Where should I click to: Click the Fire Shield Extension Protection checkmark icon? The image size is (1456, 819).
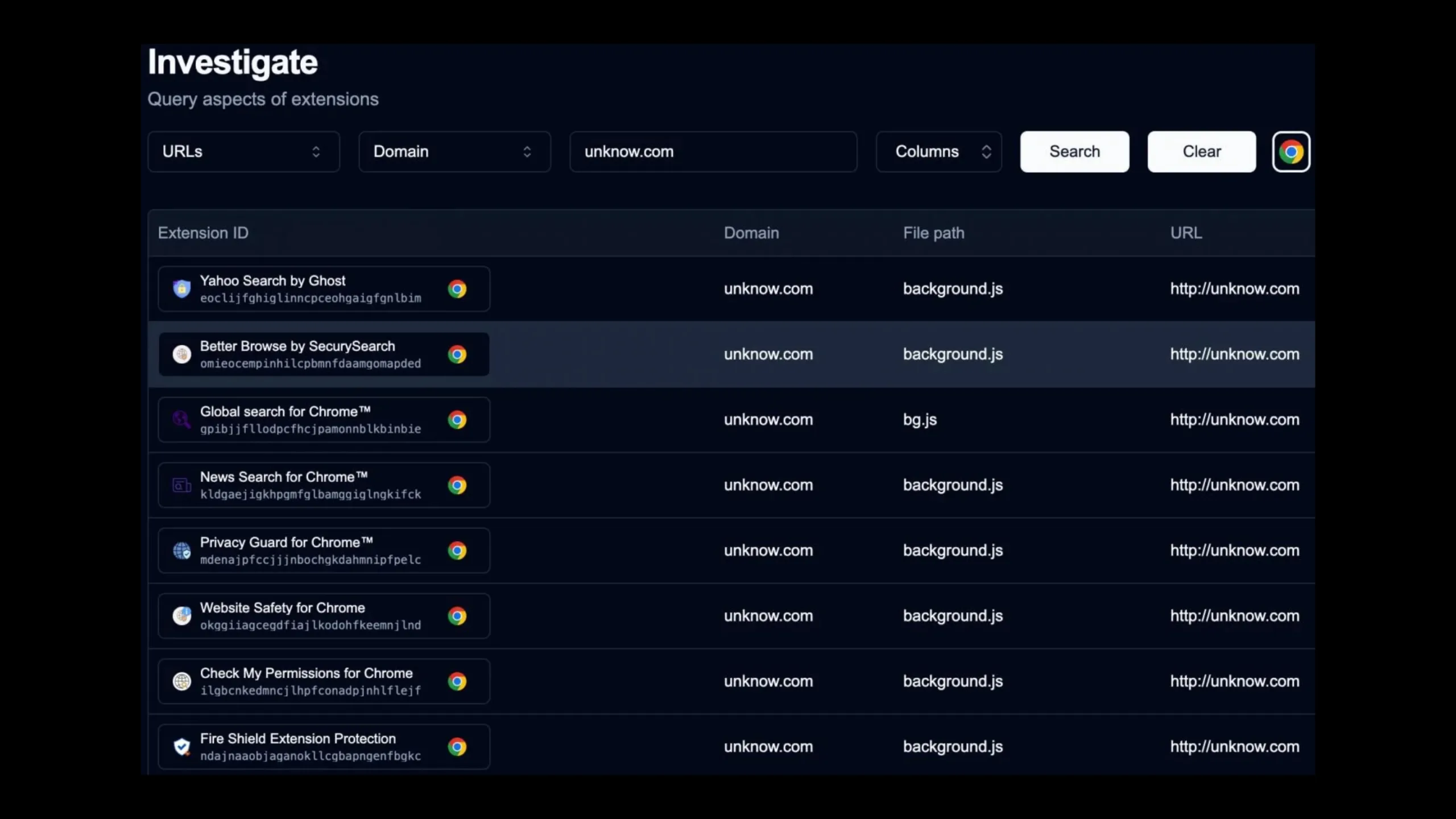(x=181, y=747)
